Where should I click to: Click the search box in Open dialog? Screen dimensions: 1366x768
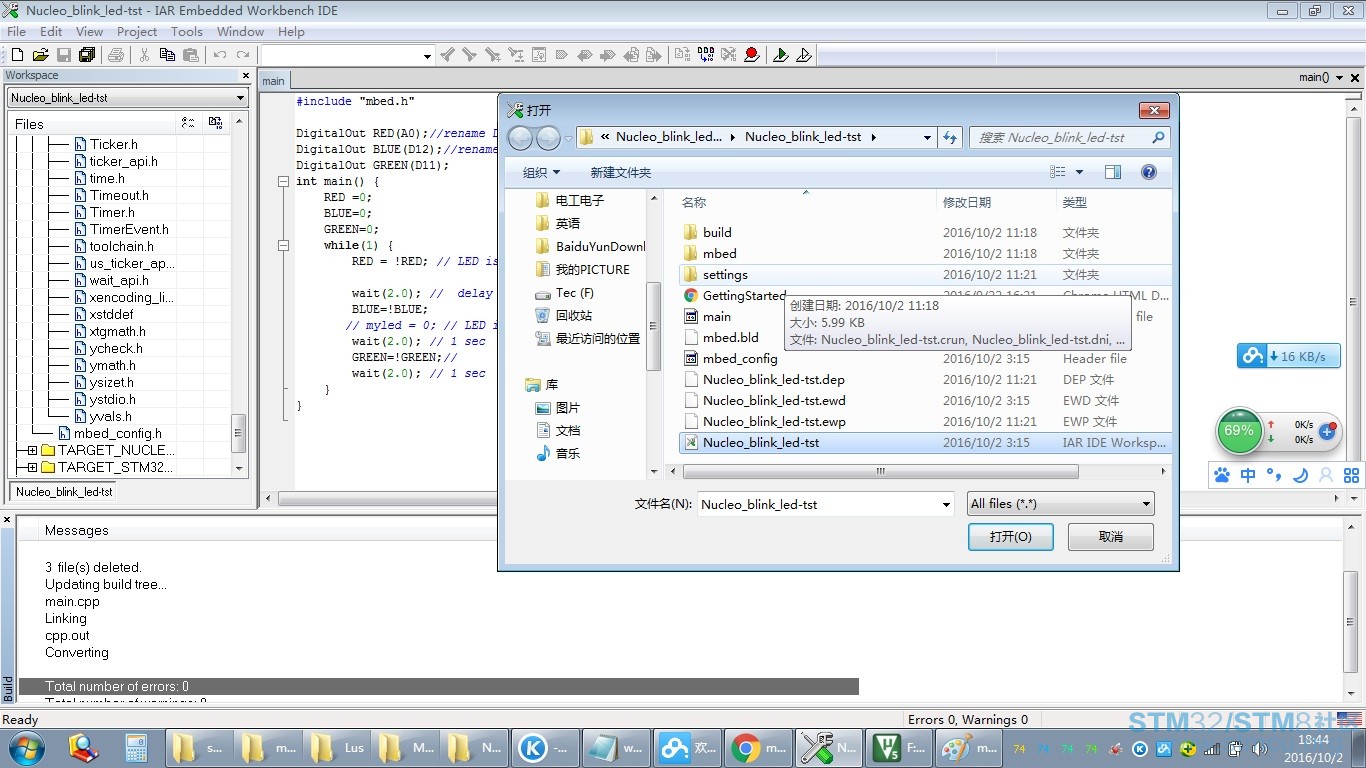point(1069,138)
